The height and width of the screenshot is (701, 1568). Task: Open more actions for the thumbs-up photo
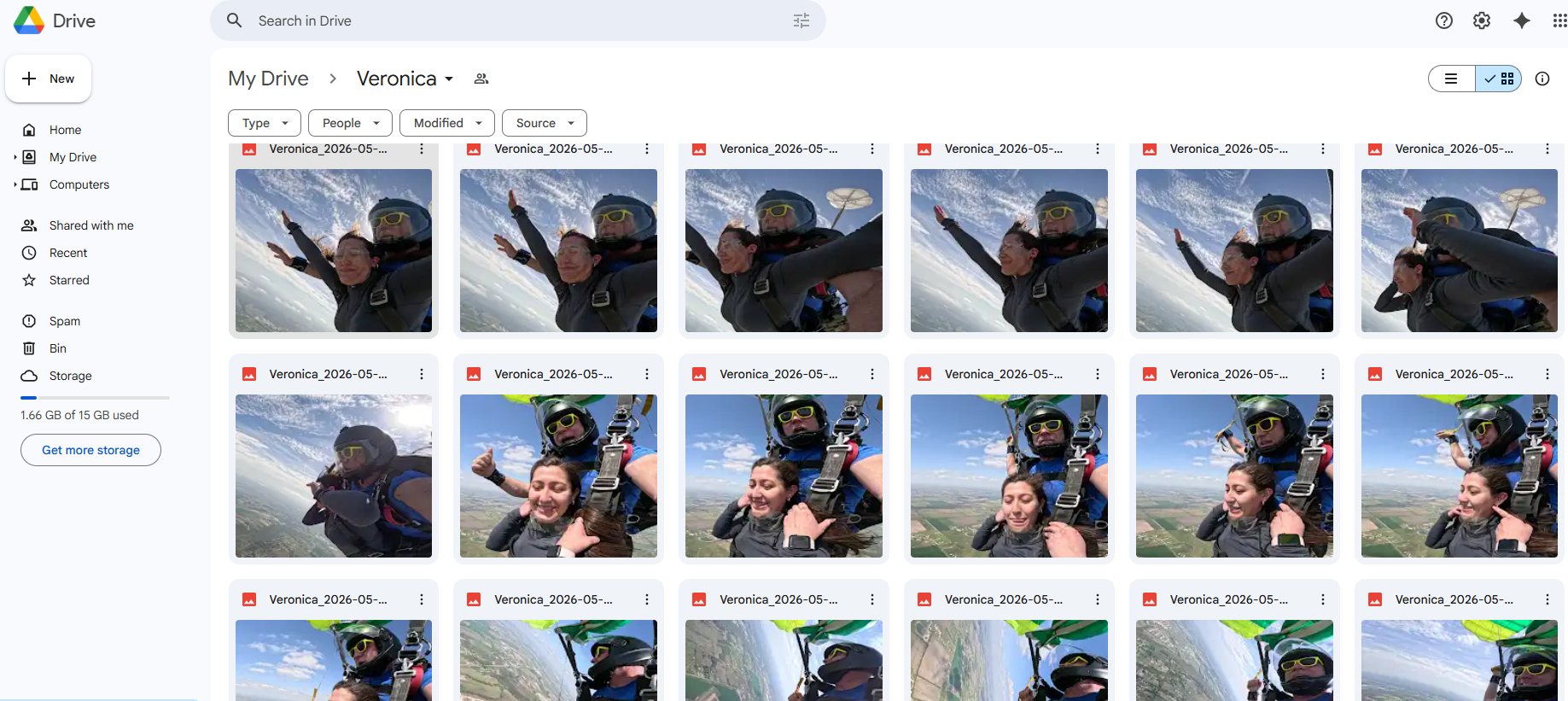(647, 374)
